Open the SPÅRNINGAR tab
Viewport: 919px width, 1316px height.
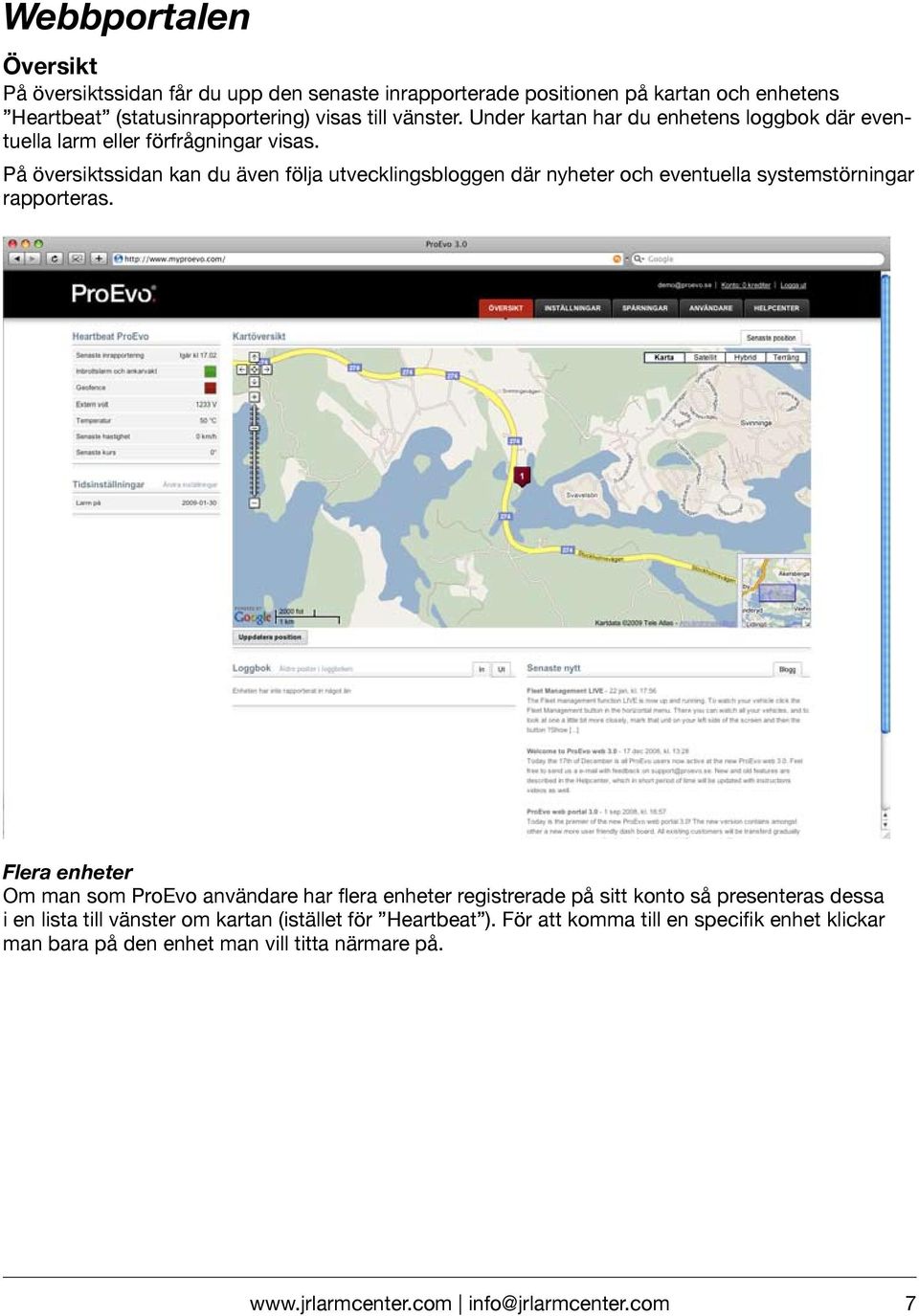click(x=645, y=308)
